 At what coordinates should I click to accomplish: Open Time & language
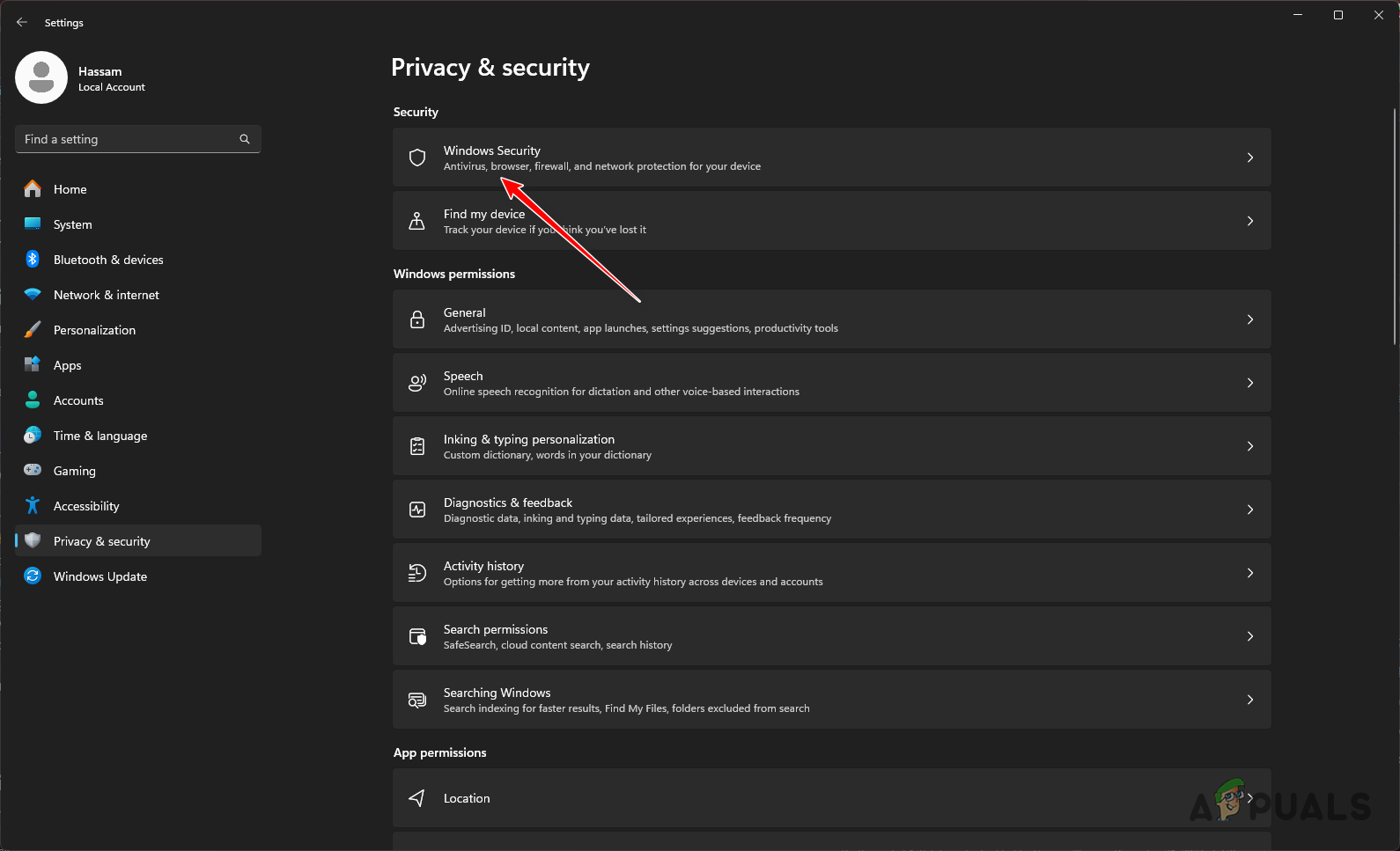point(138,435)
